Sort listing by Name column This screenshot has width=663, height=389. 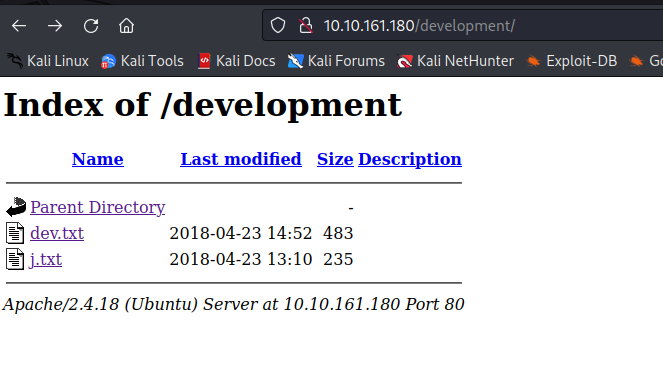(98, 159)
